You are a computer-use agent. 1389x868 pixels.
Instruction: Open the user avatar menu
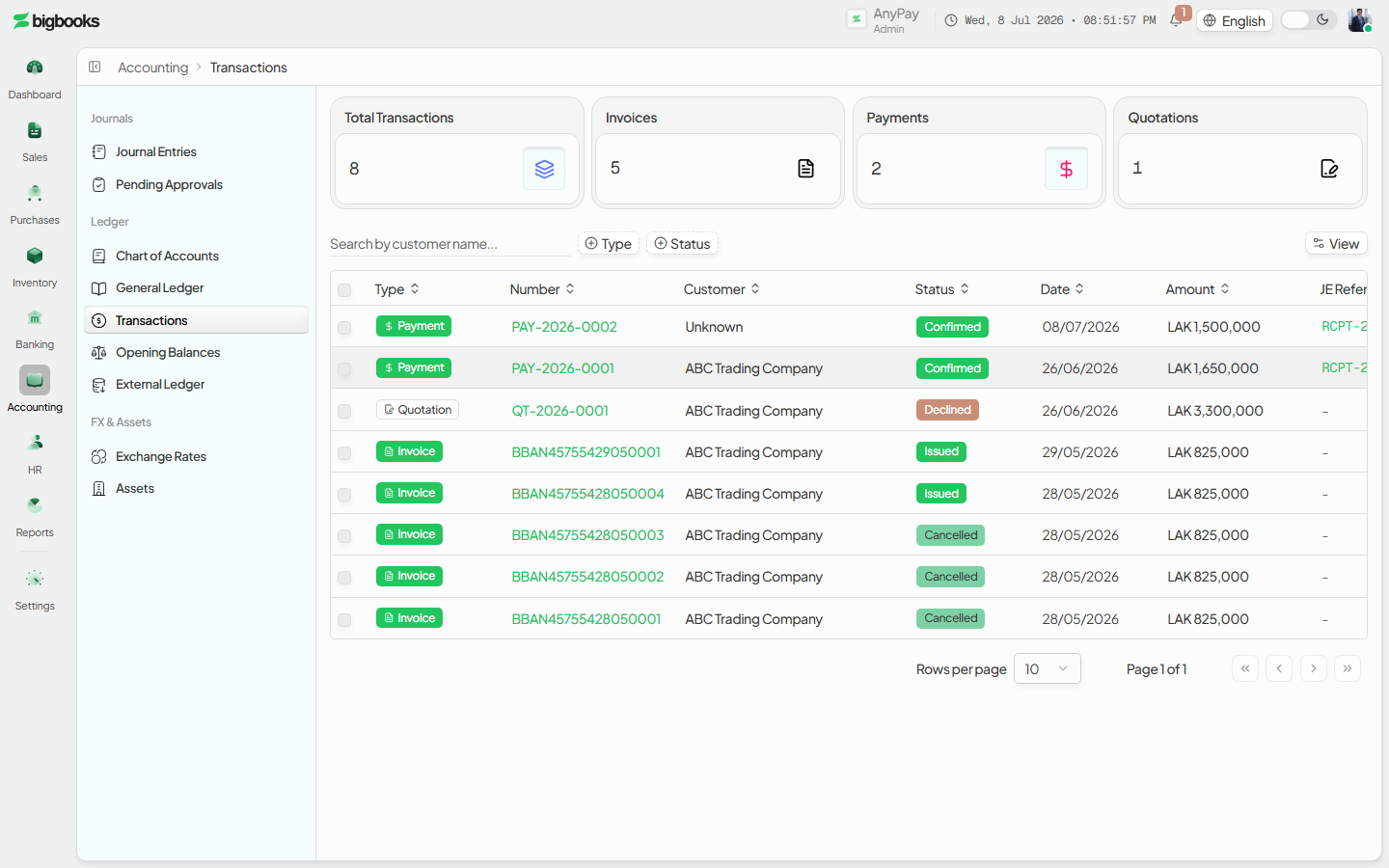click(x=1359, y=20)
